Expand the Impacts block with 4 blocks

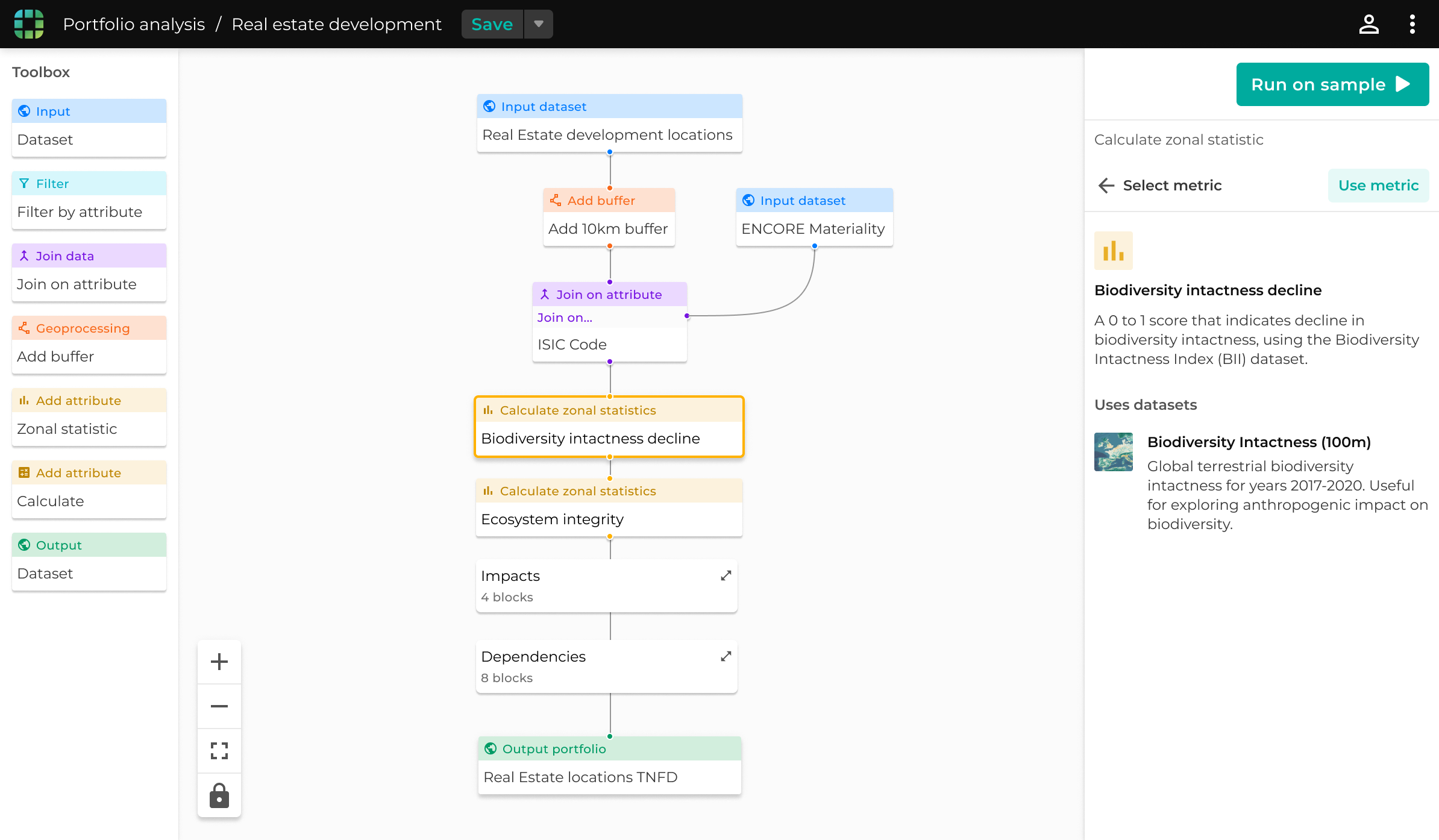click(726, 575)
